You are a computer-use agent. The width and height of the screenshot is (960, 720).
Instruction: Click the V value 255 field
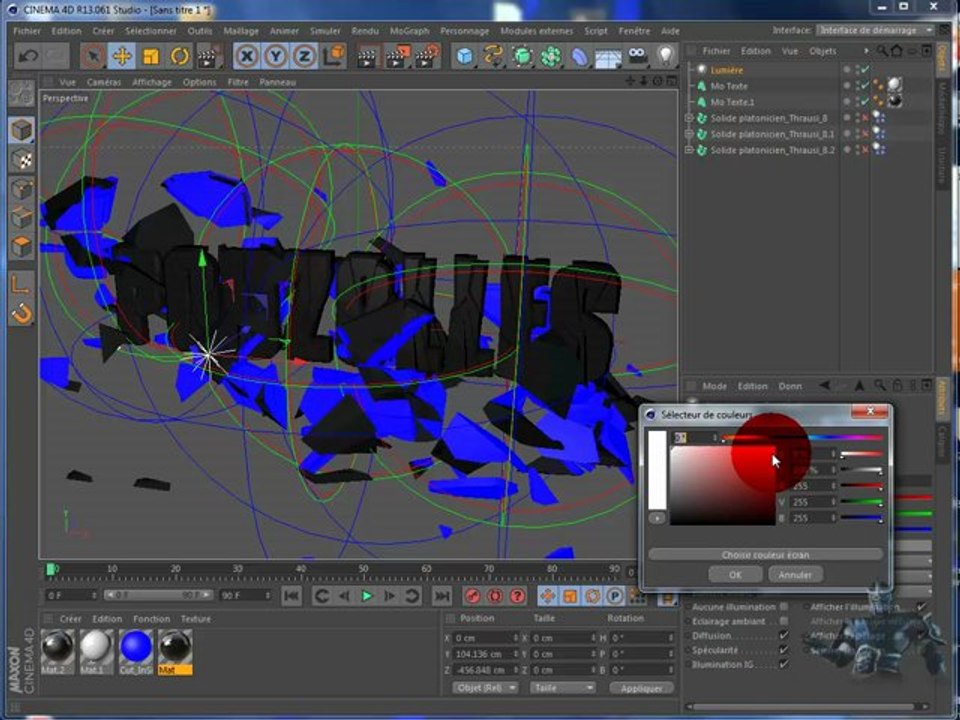(x=812, y=502)
